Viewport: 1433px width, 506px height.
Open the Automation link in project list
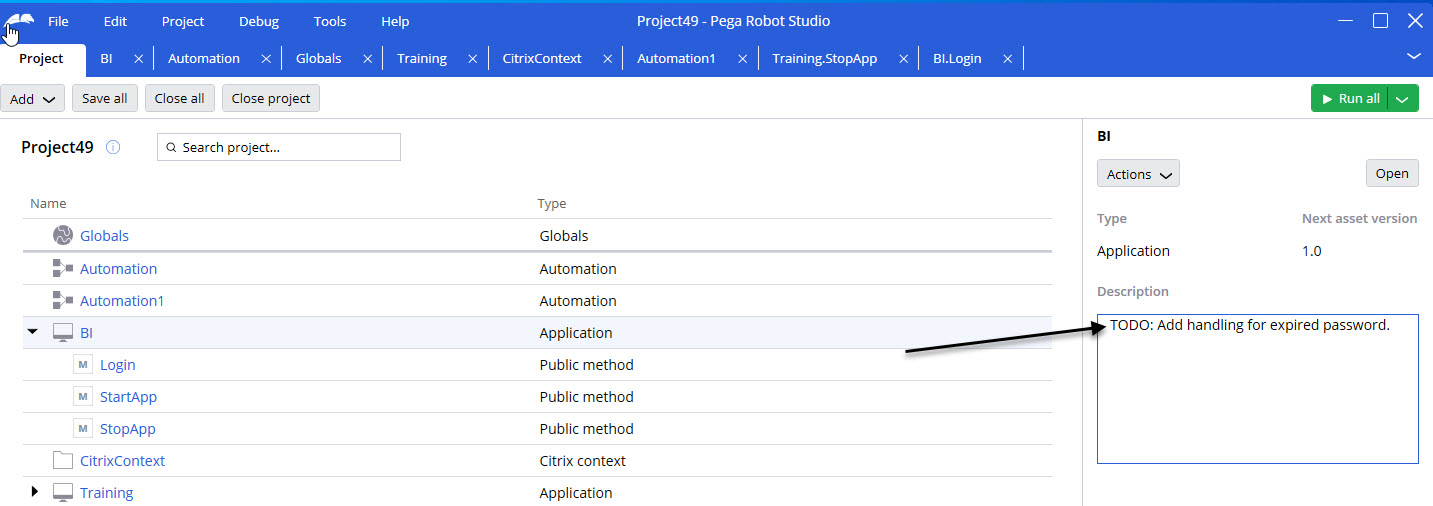119,268
